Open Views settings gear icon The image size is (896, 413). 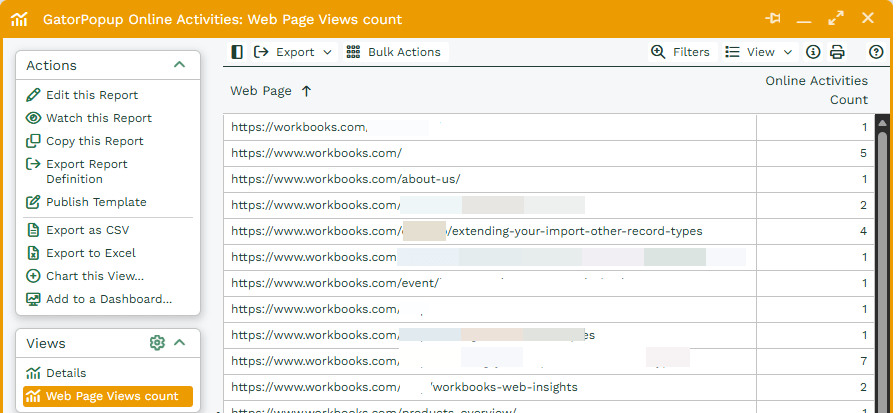[157, 343]
